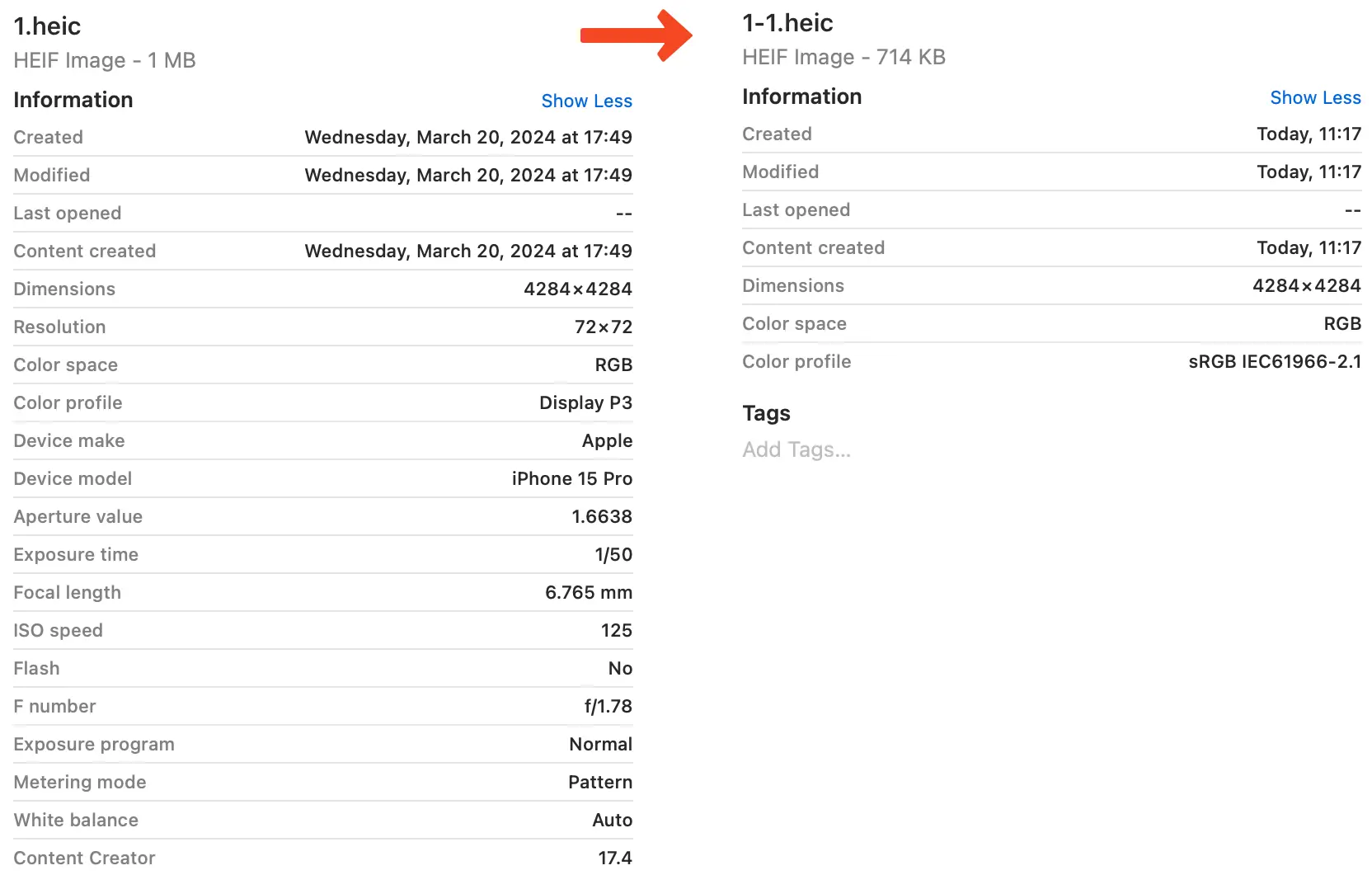Image resolution: width=1372 pixels, height=889 pixels.
Task: Click the HEIF Image - 714 KB subtitle
Action: 843,57
